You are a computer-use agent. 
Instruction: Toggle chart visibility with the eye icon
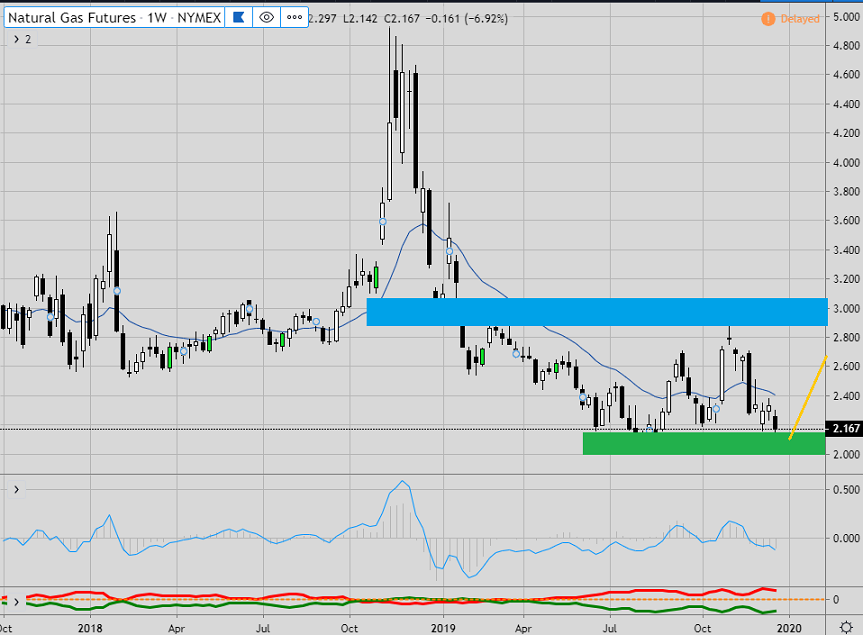point(266,18)
